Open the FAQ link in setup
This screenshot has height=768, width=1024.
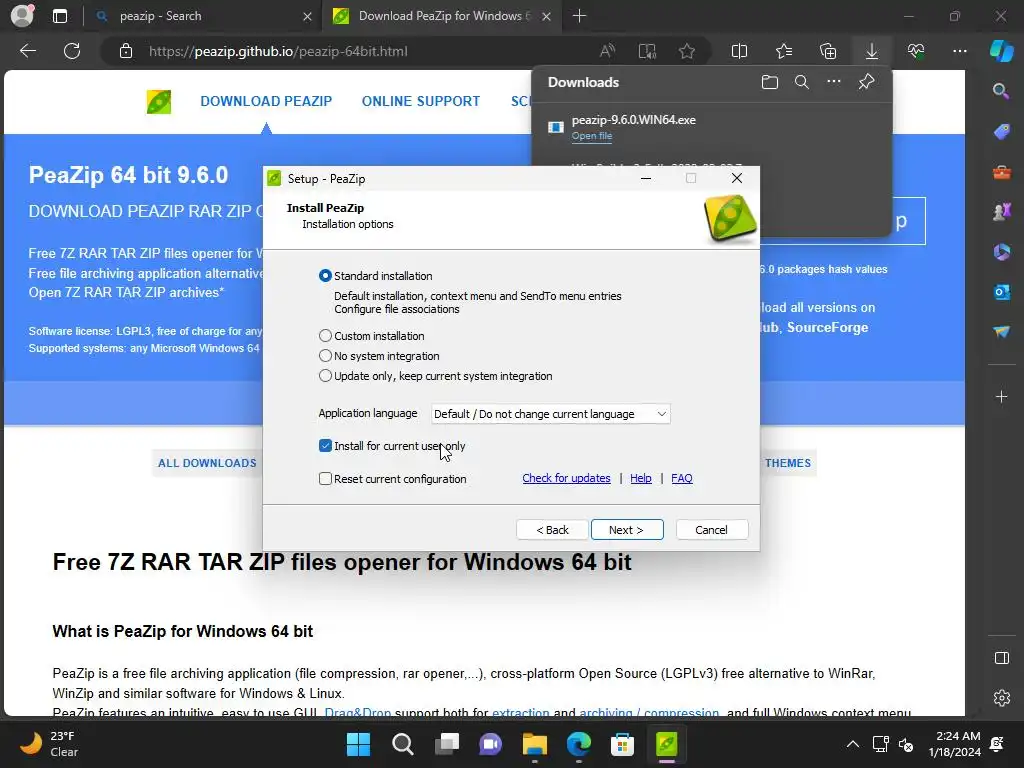pos(682,478)
